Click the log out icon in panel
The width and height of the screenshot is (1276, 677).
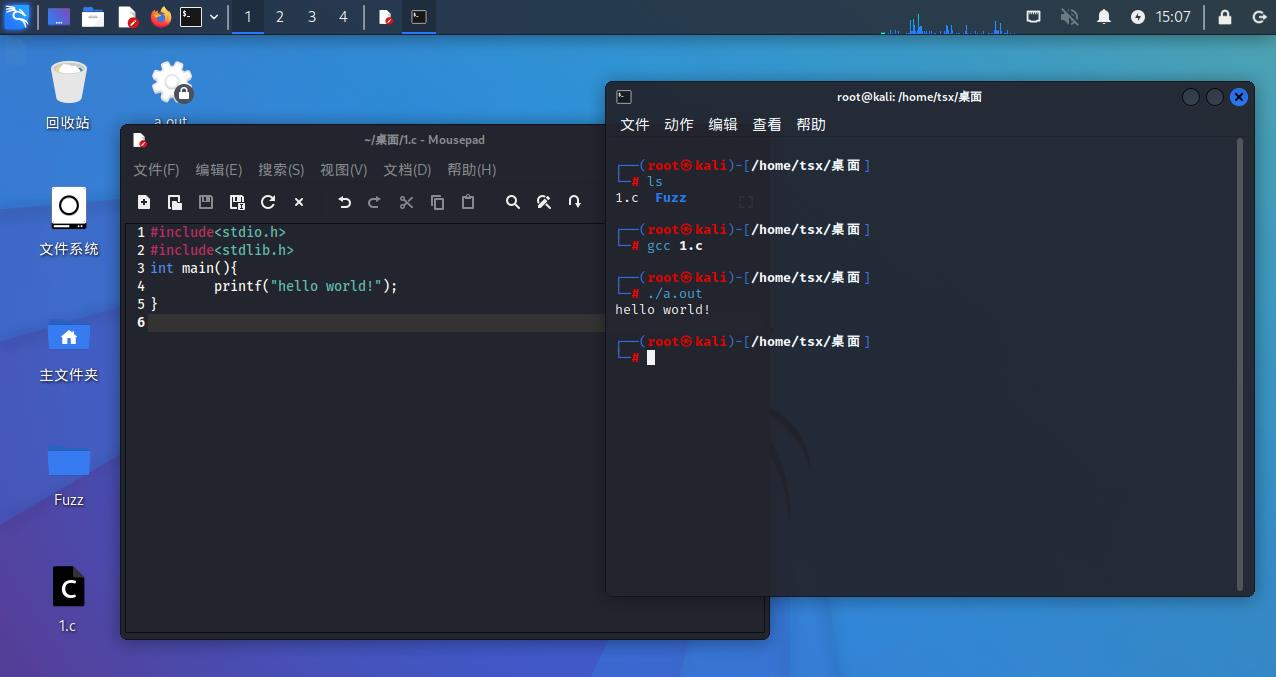pos(1258,17)
